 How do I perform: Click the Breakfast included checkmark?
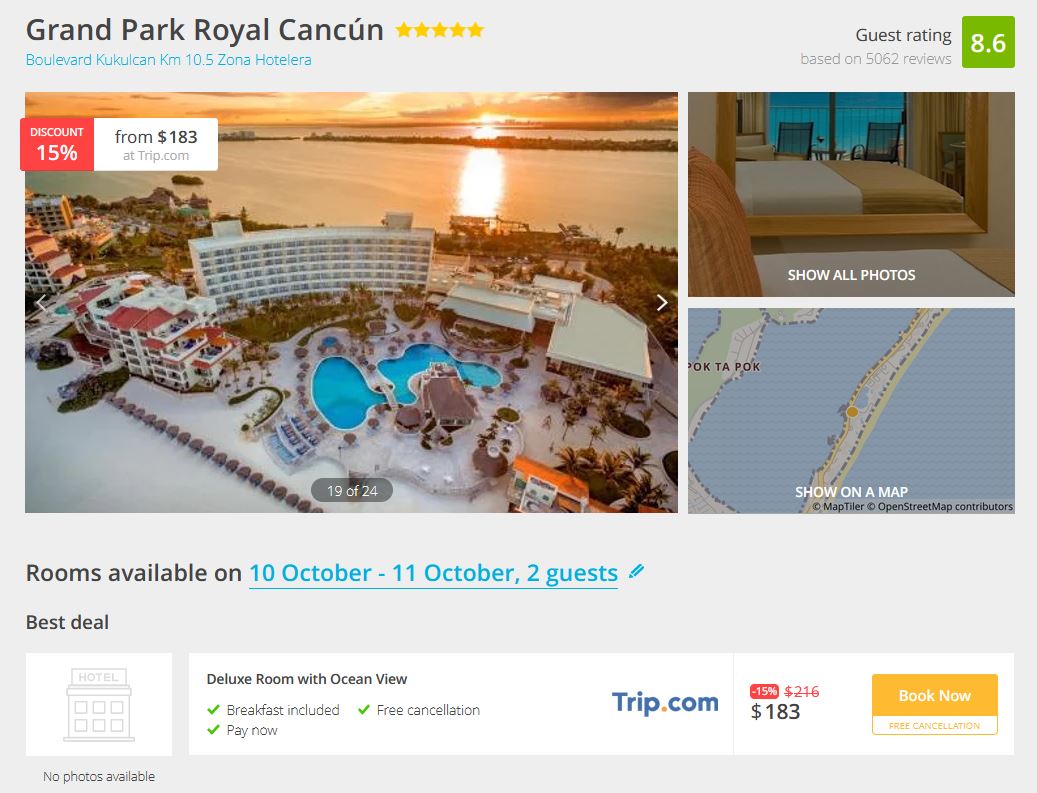click(x=213, y=710)
